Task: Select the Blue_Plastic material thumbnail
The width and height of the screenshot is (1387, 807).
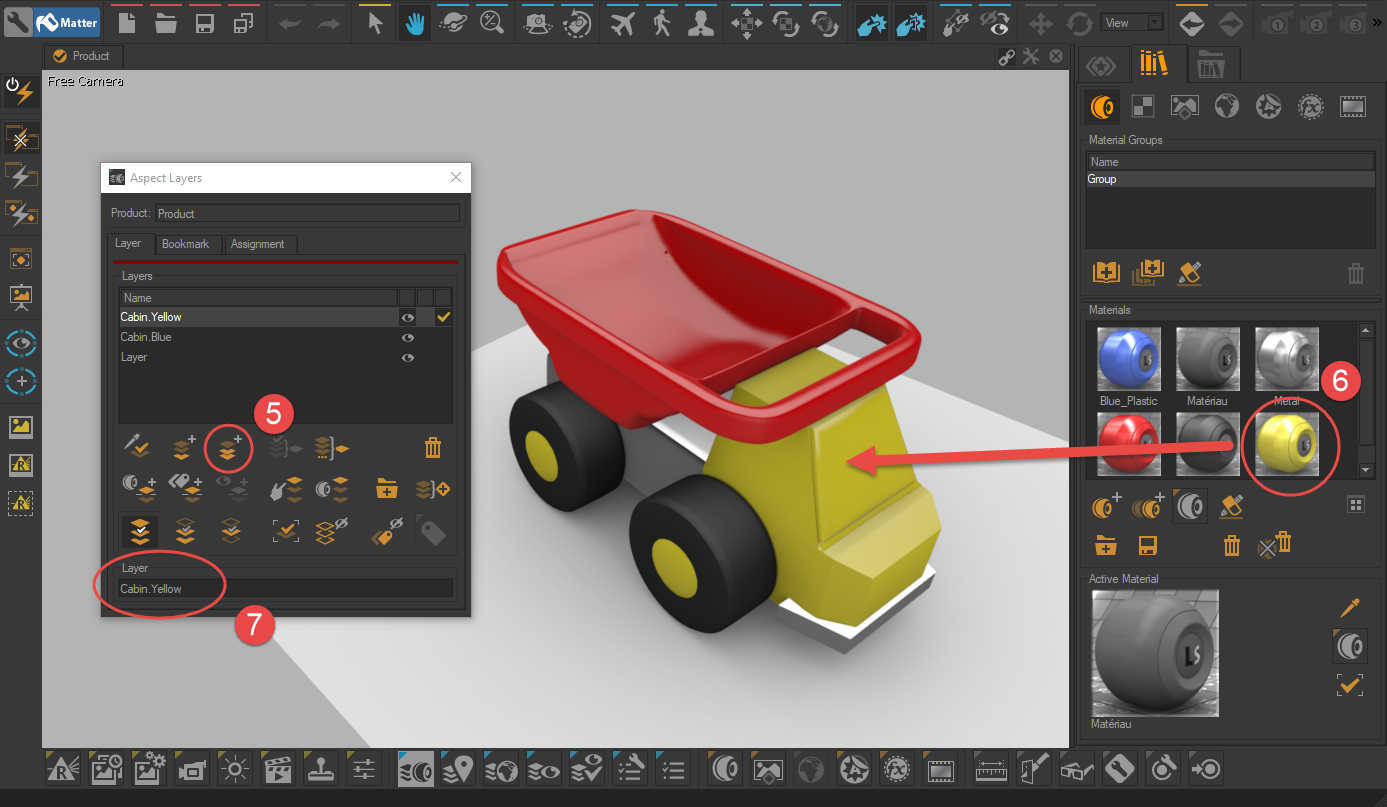Action: pos(1128,358)
